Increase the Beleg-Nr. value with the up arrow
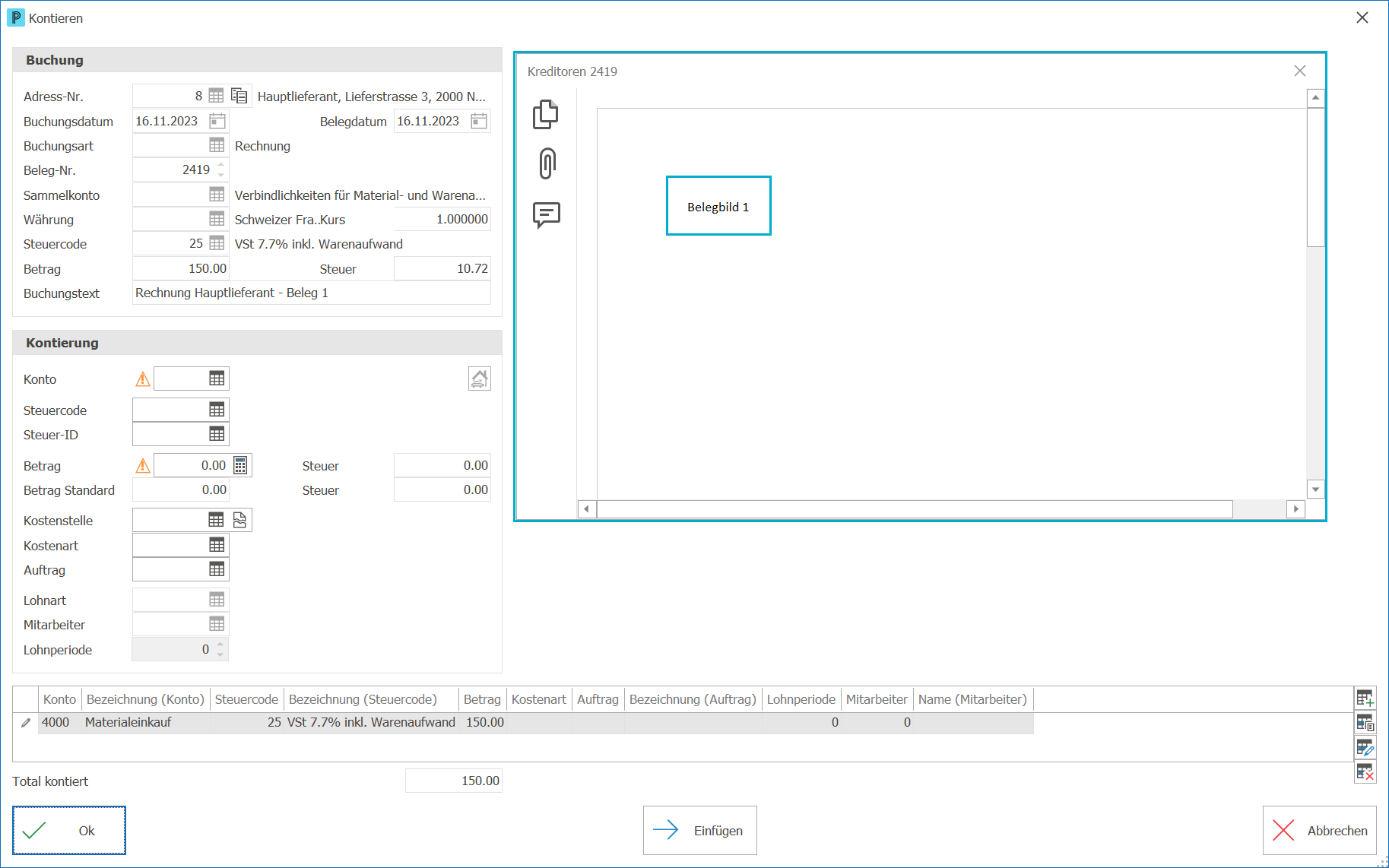The height and width of the screenshot is (868, 1389). click(x=221, y=165)
